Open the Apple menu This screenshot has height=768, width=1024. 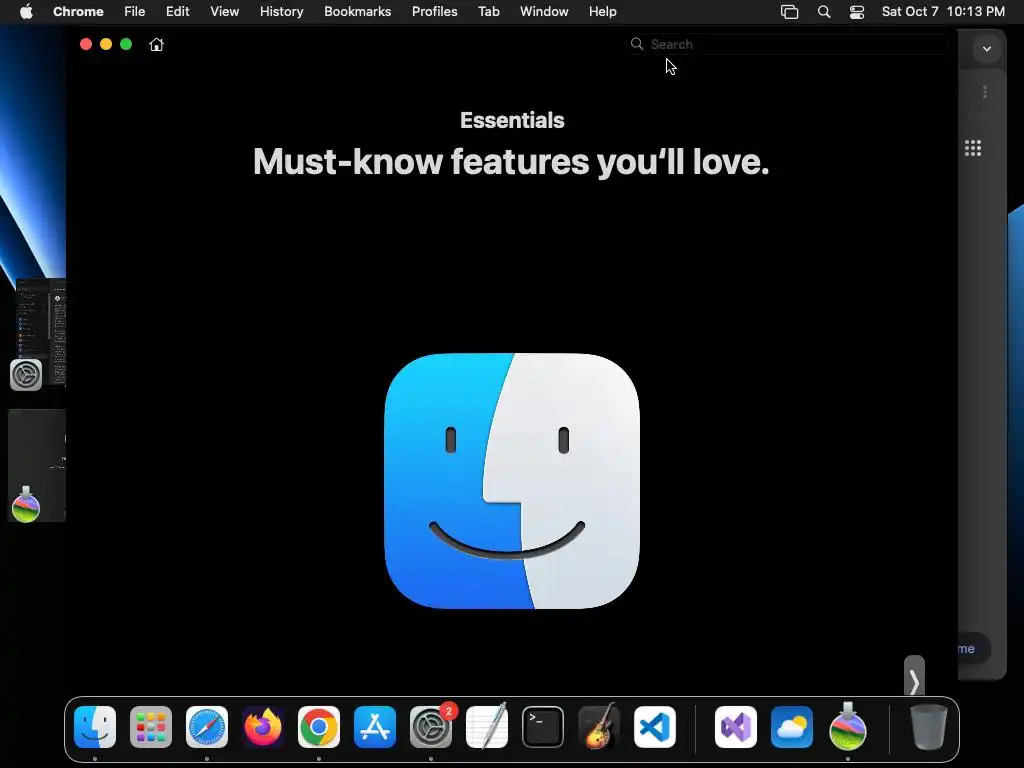(x=26, y=12)
